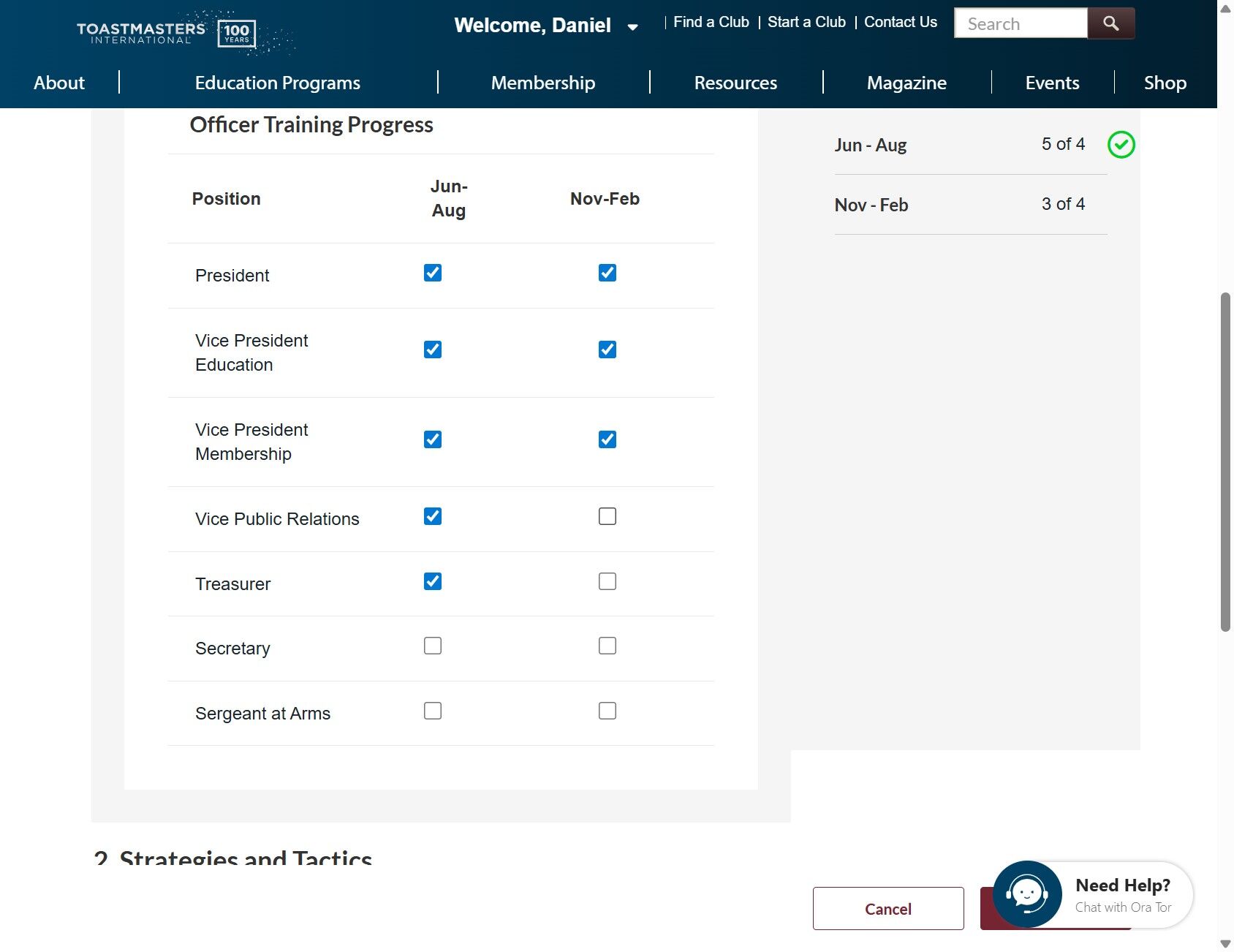Check Treasurer's Nov-Feb training checkbox

pyautogui.click(x=607, y=581)
